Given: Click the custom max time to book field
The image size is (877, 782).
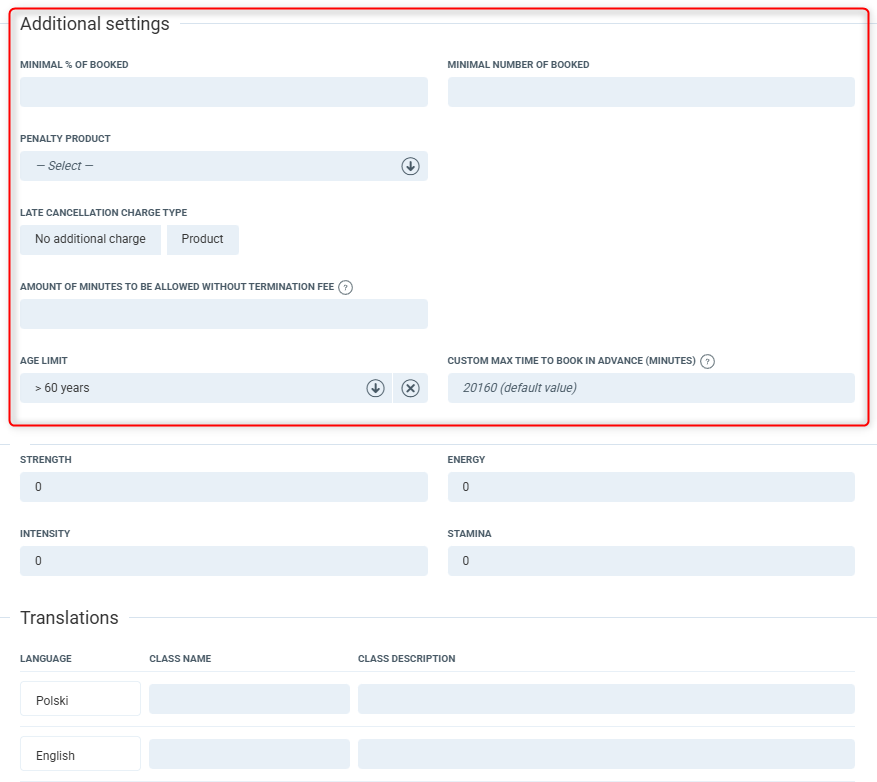Looking at the screenshot, I should pyautogui.click(x=651, y=388).
